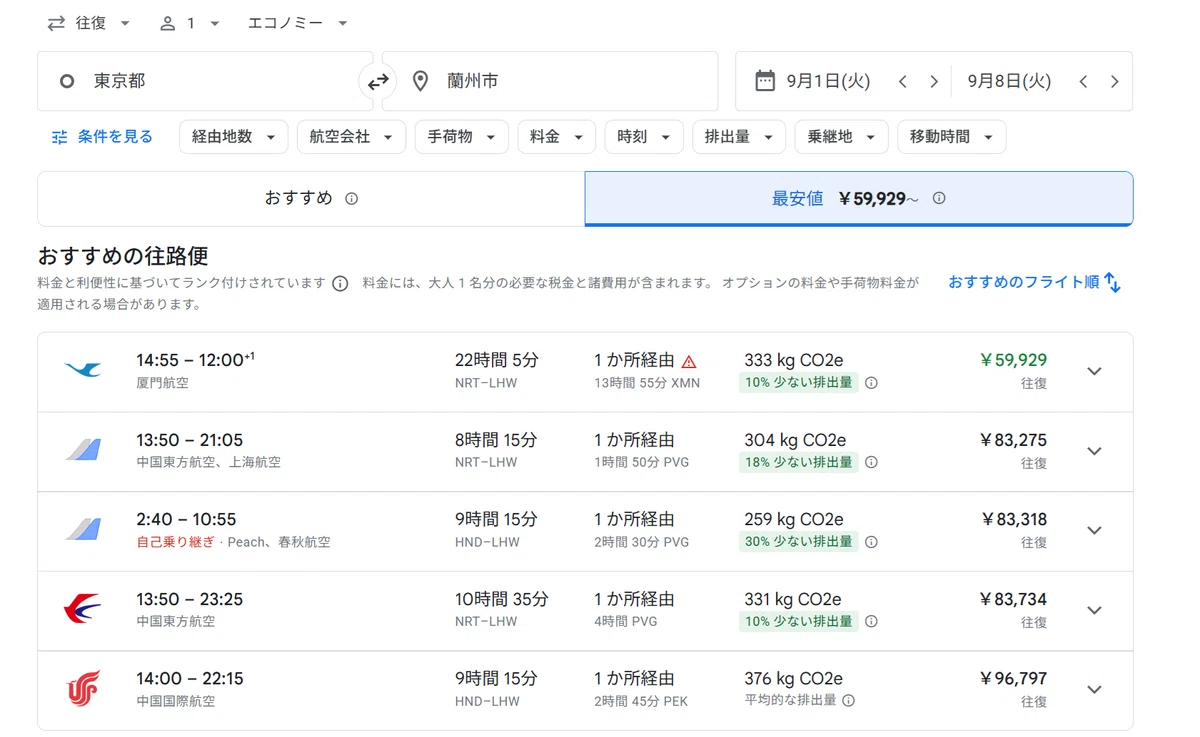Click info icon beside 最安値 price
The height and width of the screenshot is (737, 1200).
pyautogui.click(x=939, y=198)
